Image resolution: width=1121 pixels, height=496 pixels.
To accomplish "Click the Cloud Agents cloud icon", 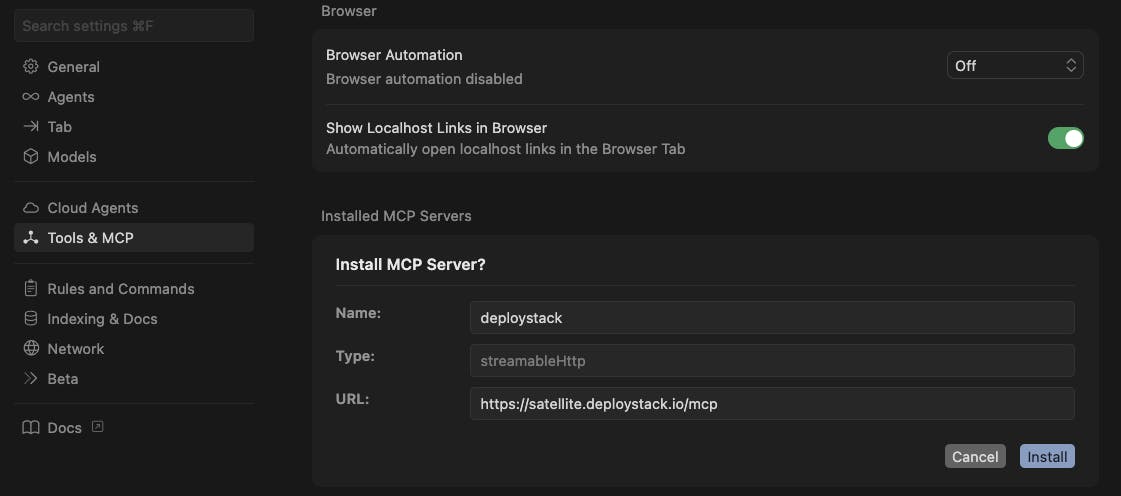I will (x=31, y=208).
